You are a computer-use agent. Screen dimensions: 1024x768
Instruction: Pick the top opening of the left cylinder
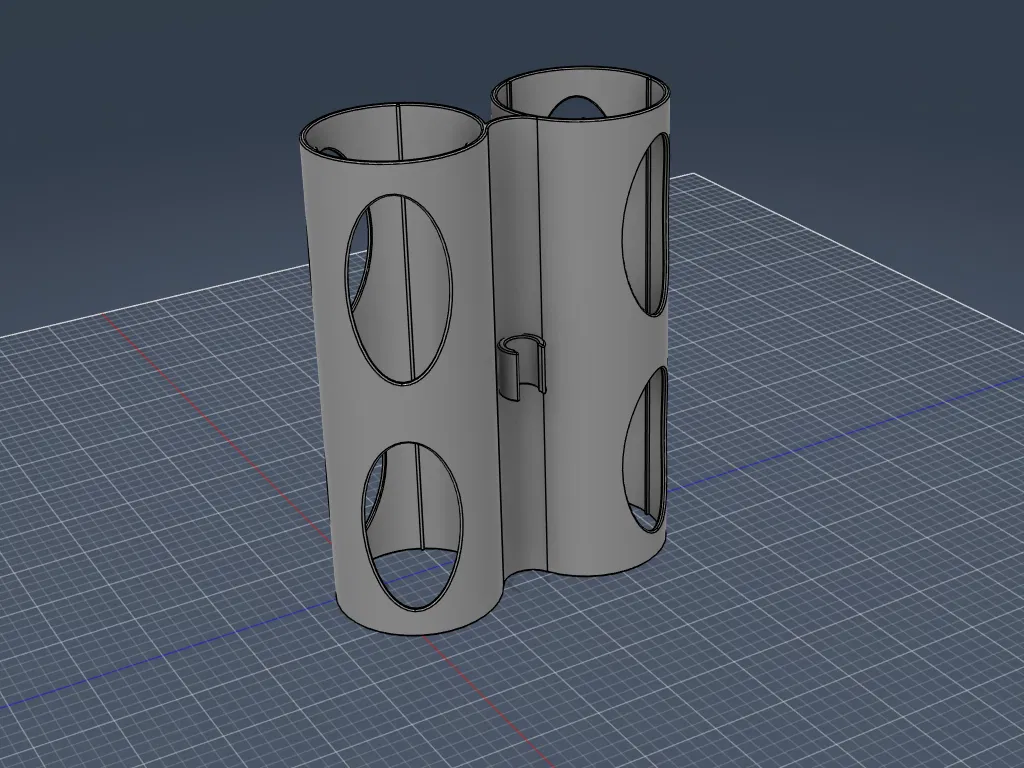[394, 133]
